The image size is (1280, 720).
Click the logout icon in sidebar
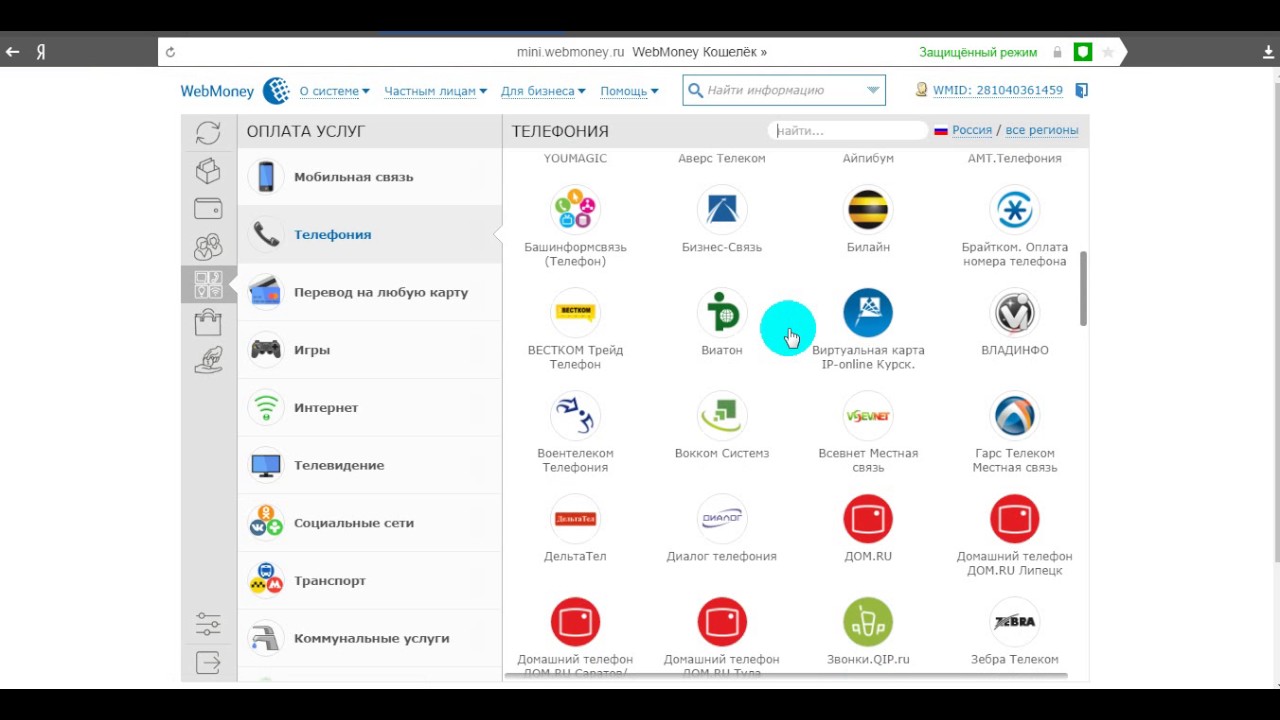(208, 662)
